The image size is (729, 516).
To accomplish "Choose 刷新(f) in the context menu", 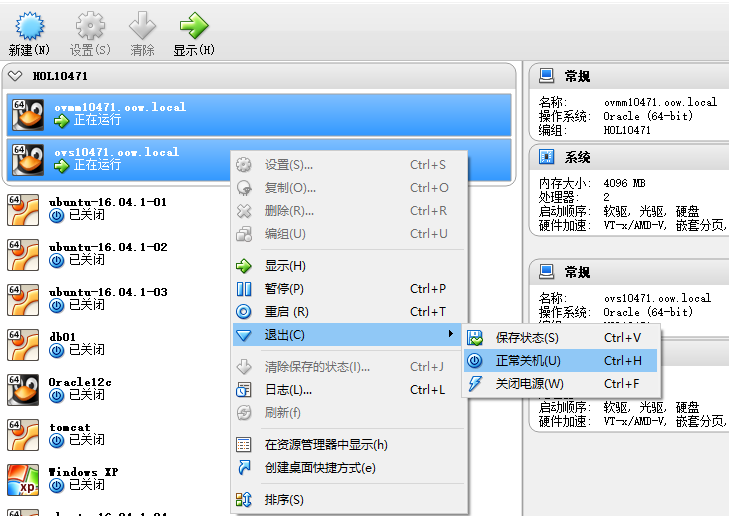I will tap(349, 412).
